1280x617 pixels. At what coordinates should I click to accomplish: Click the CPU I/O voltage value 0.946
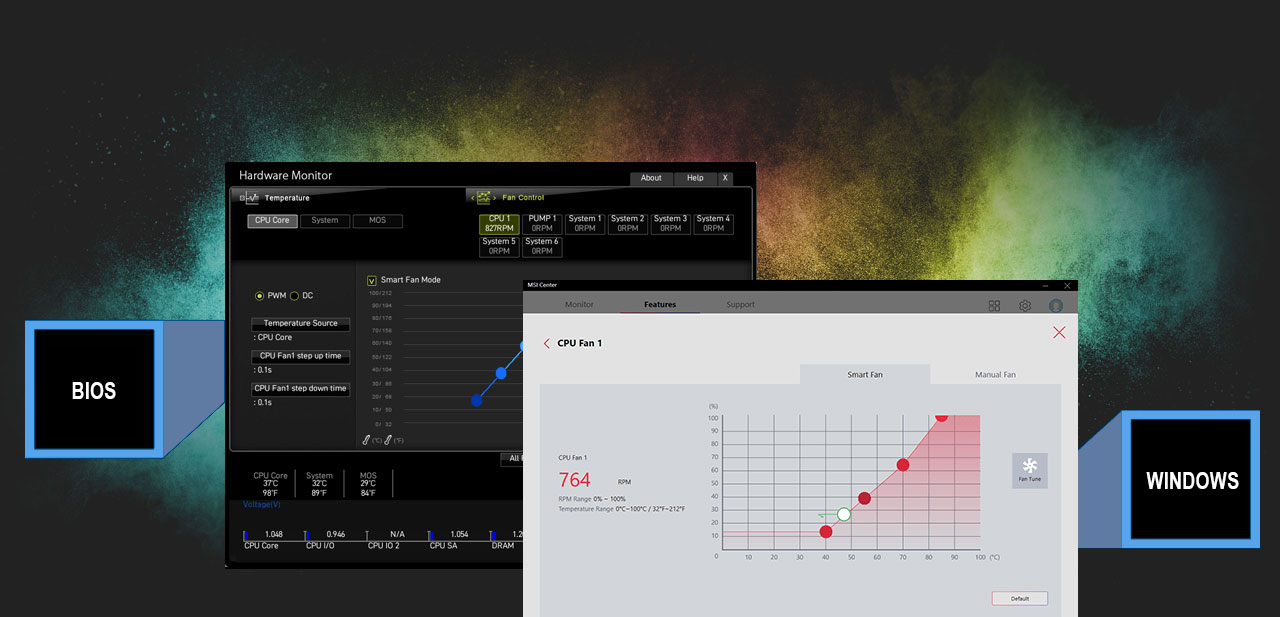(336, 534)
